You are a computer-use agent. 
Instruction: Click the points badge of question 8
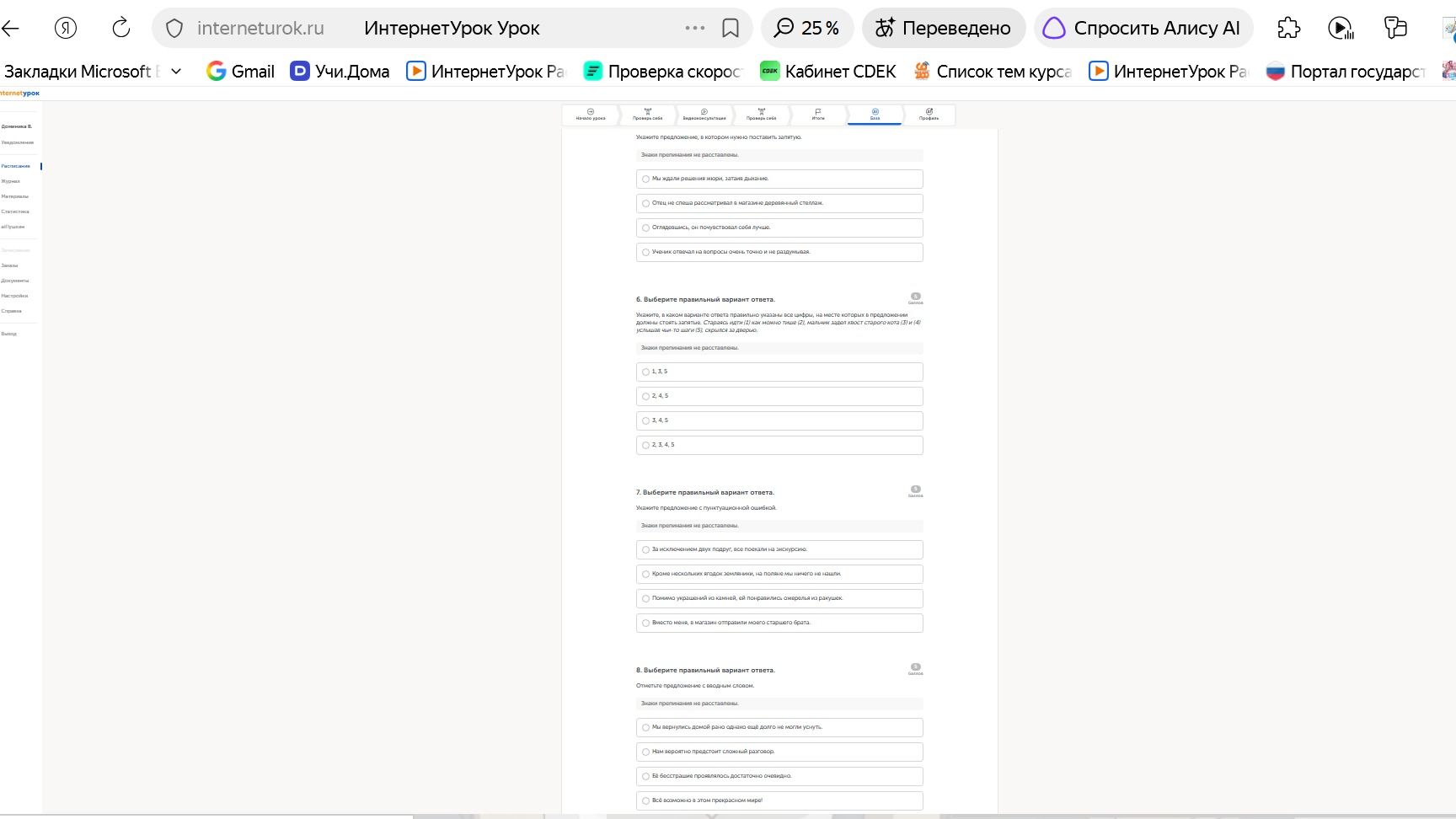pyautogui.click(x=916, y=669)
